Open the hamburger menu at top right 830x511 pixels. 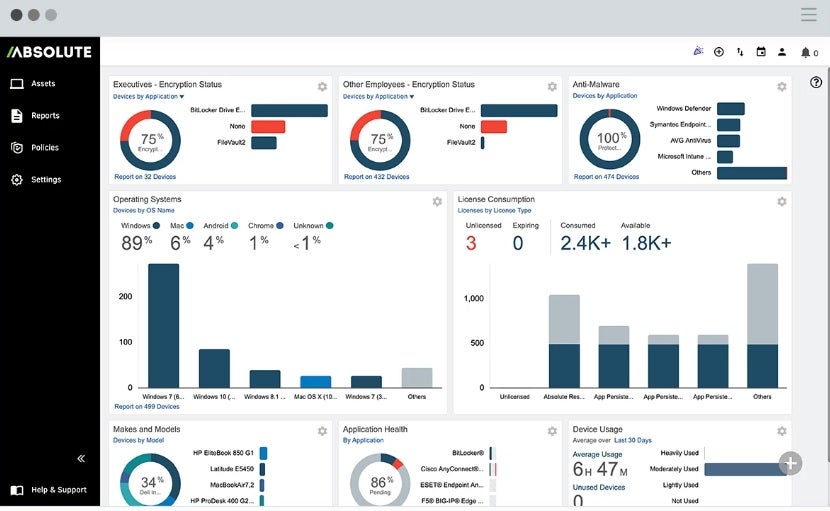coord(808,14)
